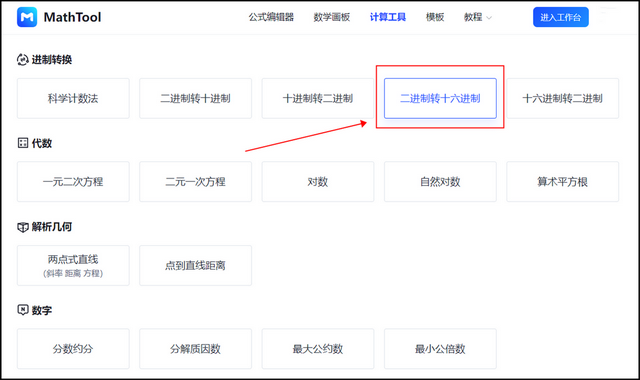This screenshot has width=640, height=380.
Task: Open the 对数 calculator
Action: click(x=318, y=182)
